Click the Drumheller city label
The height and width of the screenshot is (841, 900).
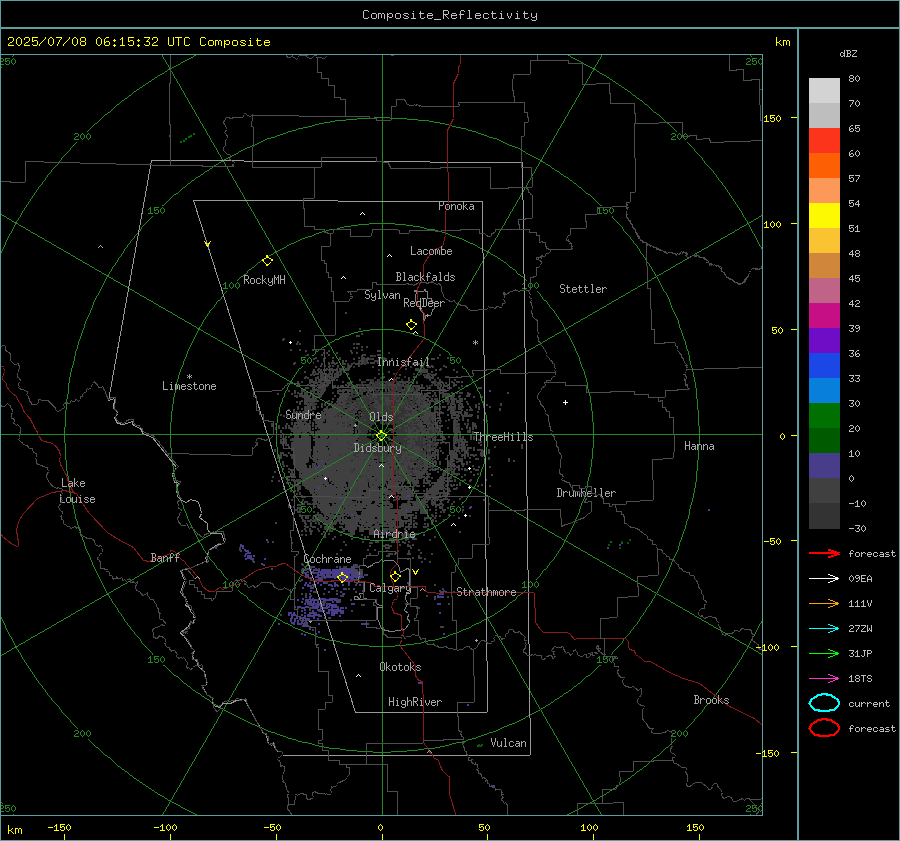coord(586,493)
